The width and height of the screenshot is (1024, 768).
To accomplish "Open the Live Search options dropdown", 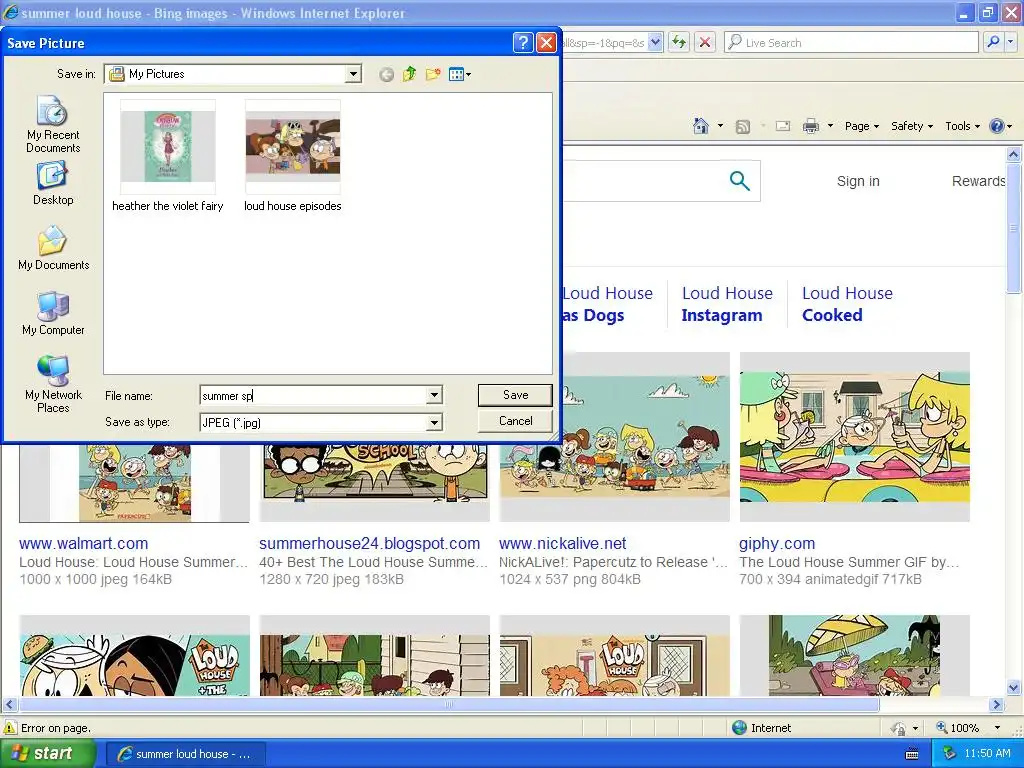I will [1011, 42].
